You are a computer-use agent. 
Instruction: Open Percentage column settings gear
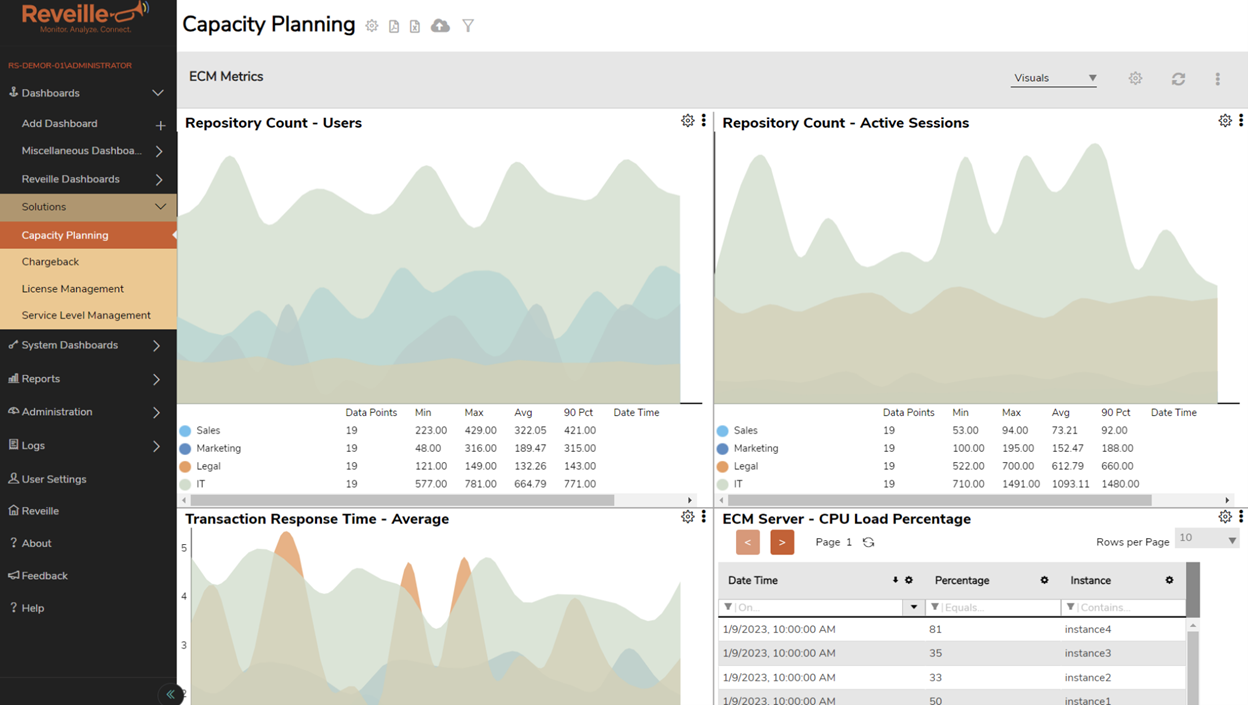click(x=1044, y=580)
